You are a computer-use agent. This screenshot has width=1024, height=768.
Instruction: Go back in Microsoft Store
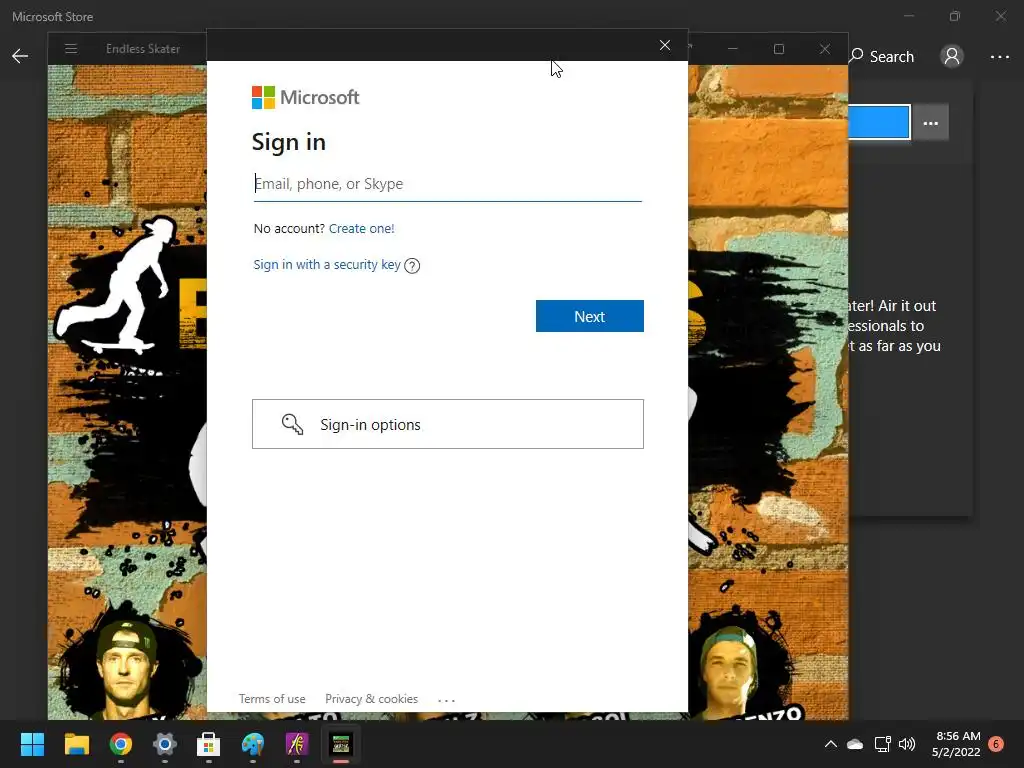20,56
